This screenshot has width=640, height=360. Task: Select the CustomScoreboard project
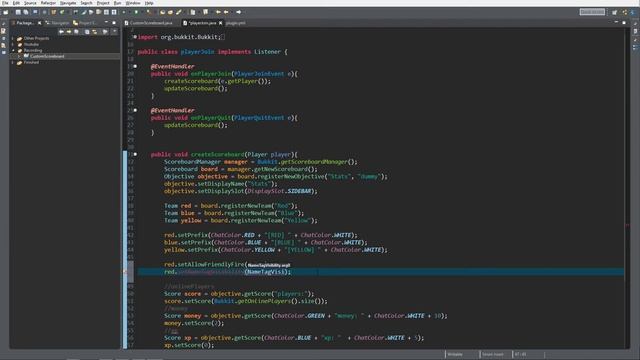47,56
